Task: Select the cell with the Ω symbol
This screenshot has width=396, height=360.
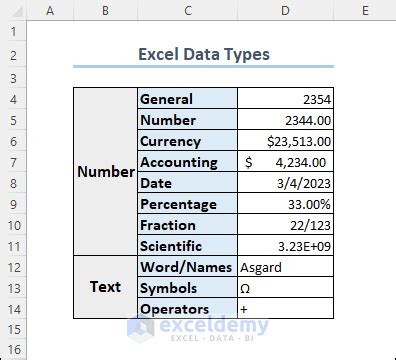Action: pyautogui.click(x=286, y=288)
